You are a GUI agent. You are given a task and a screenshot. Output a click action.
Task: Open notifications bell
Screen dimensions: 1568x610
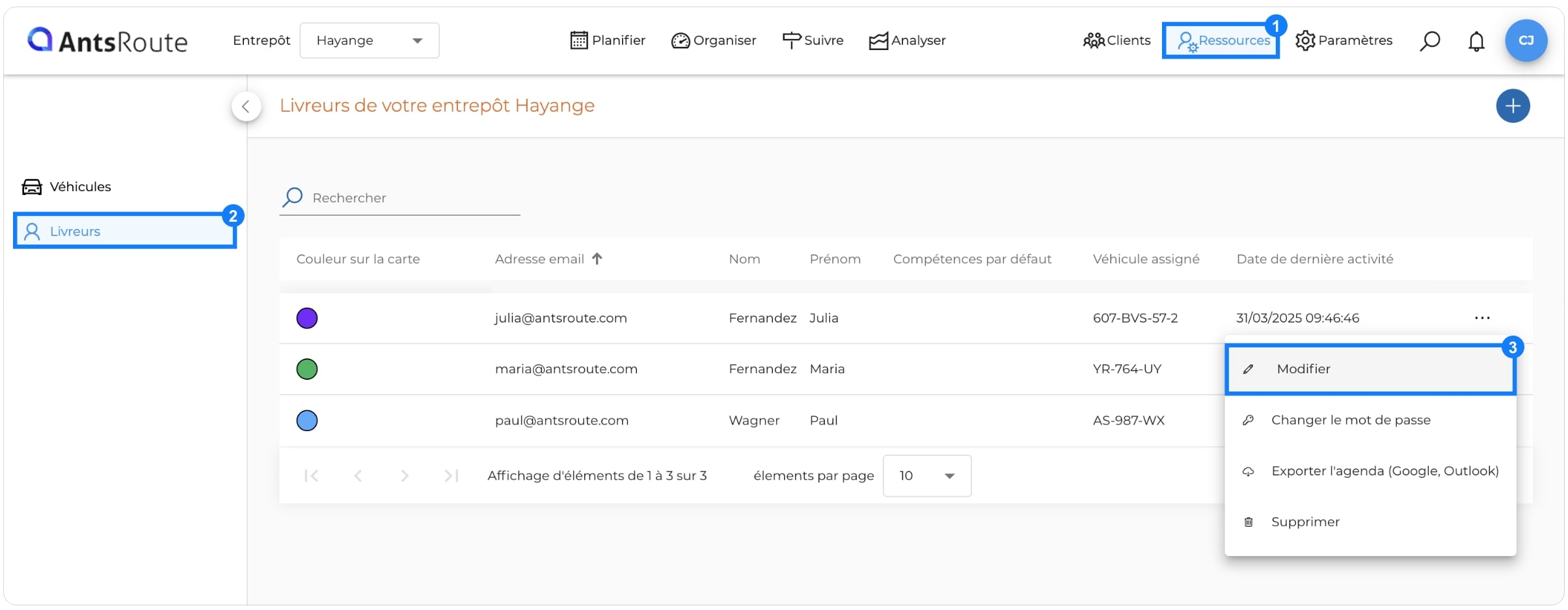pyautogui.click(x=1476, y=41)
